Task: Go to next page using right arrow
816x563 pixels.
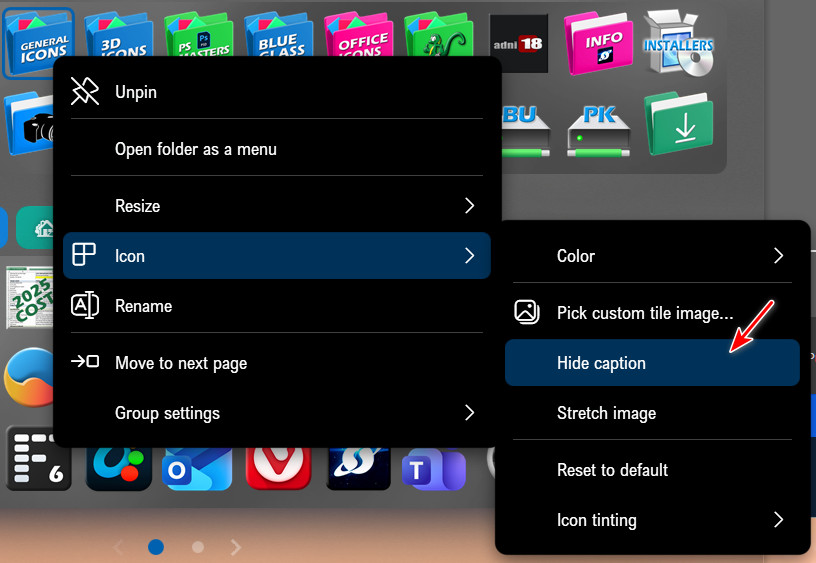Action: point(236,547)
